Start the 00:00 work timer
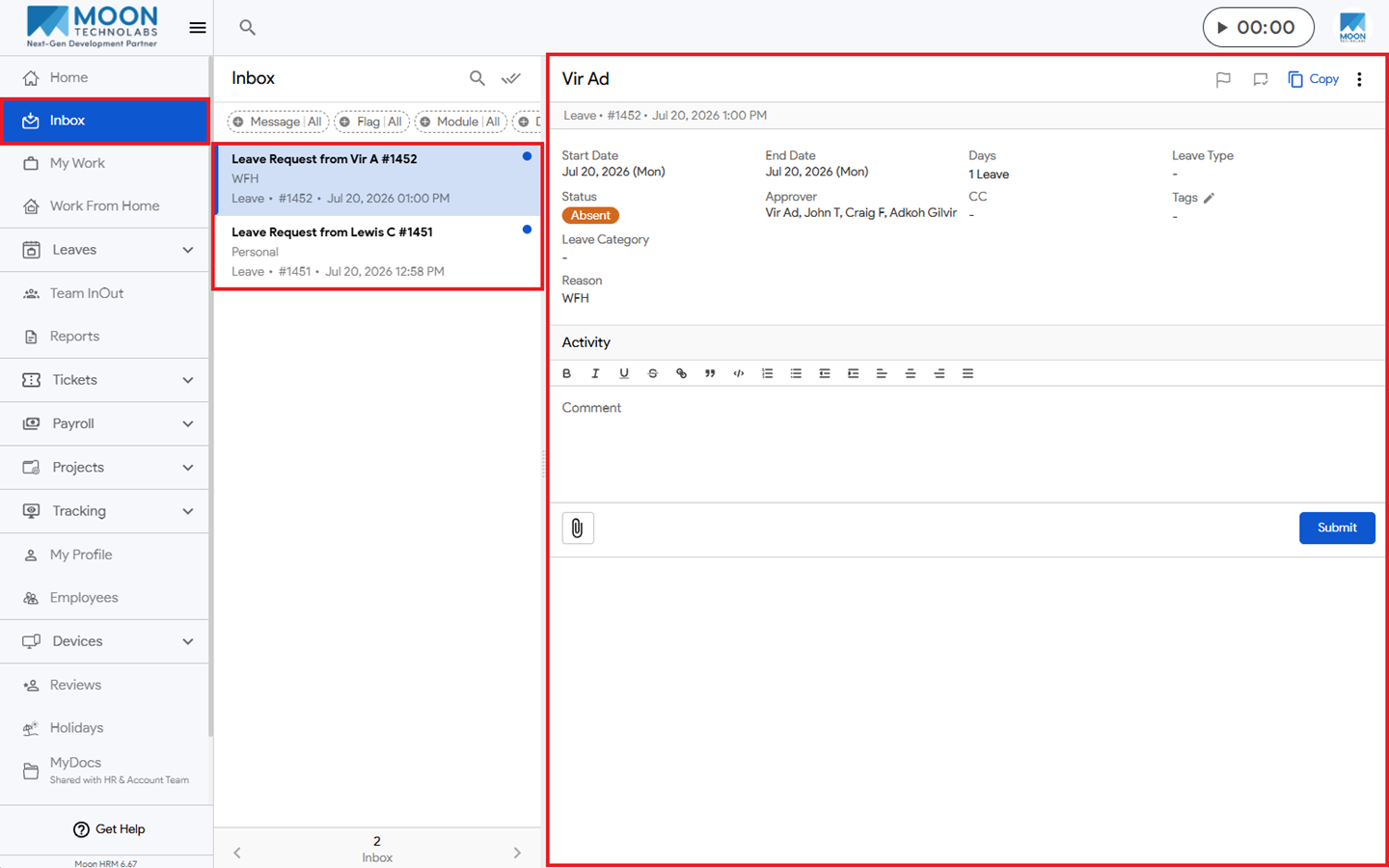Screen dimensions: 1389x868 [x=1258, y=27]
